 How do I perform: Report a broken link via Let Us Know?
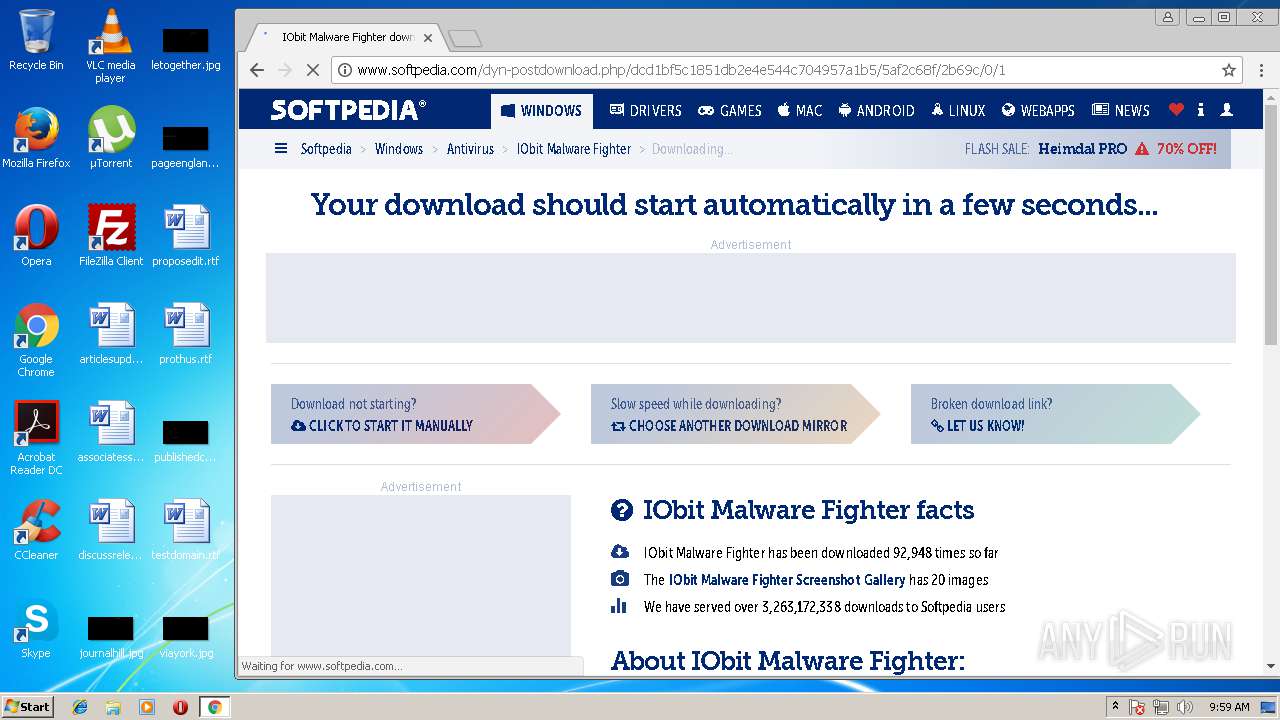tap(977, 426)
